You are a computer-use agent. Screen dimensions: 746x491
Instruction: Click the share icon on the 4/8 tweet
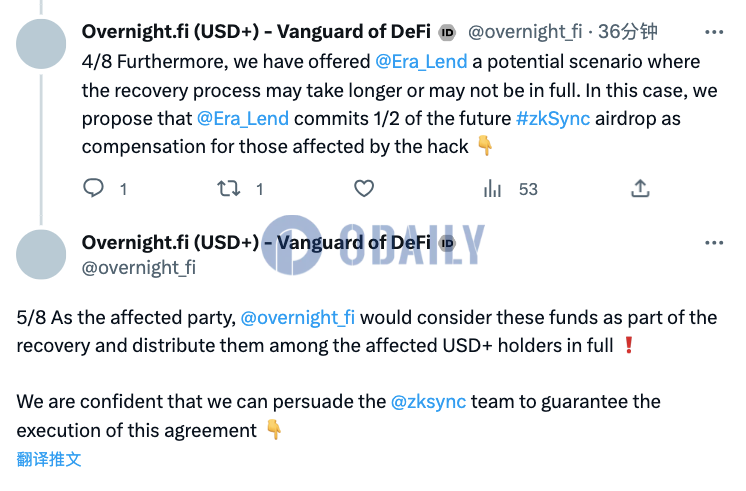pos(640,188)
